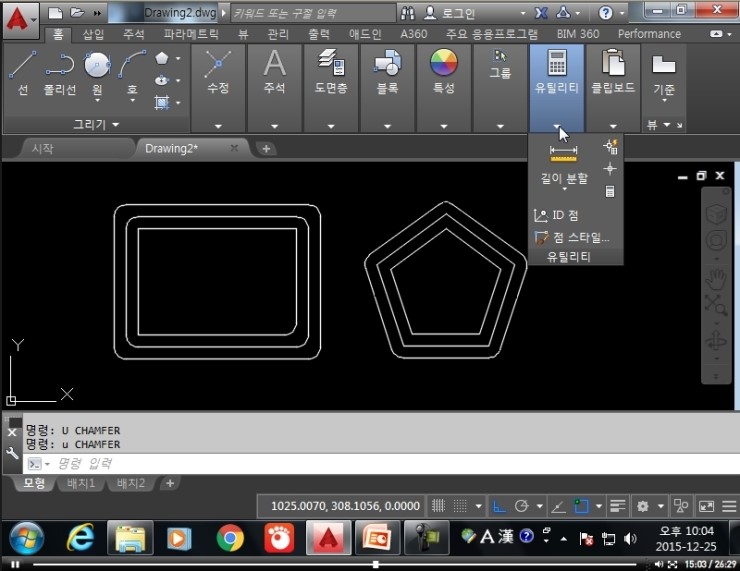Open customization menu (three lines) in status bar

729,506
